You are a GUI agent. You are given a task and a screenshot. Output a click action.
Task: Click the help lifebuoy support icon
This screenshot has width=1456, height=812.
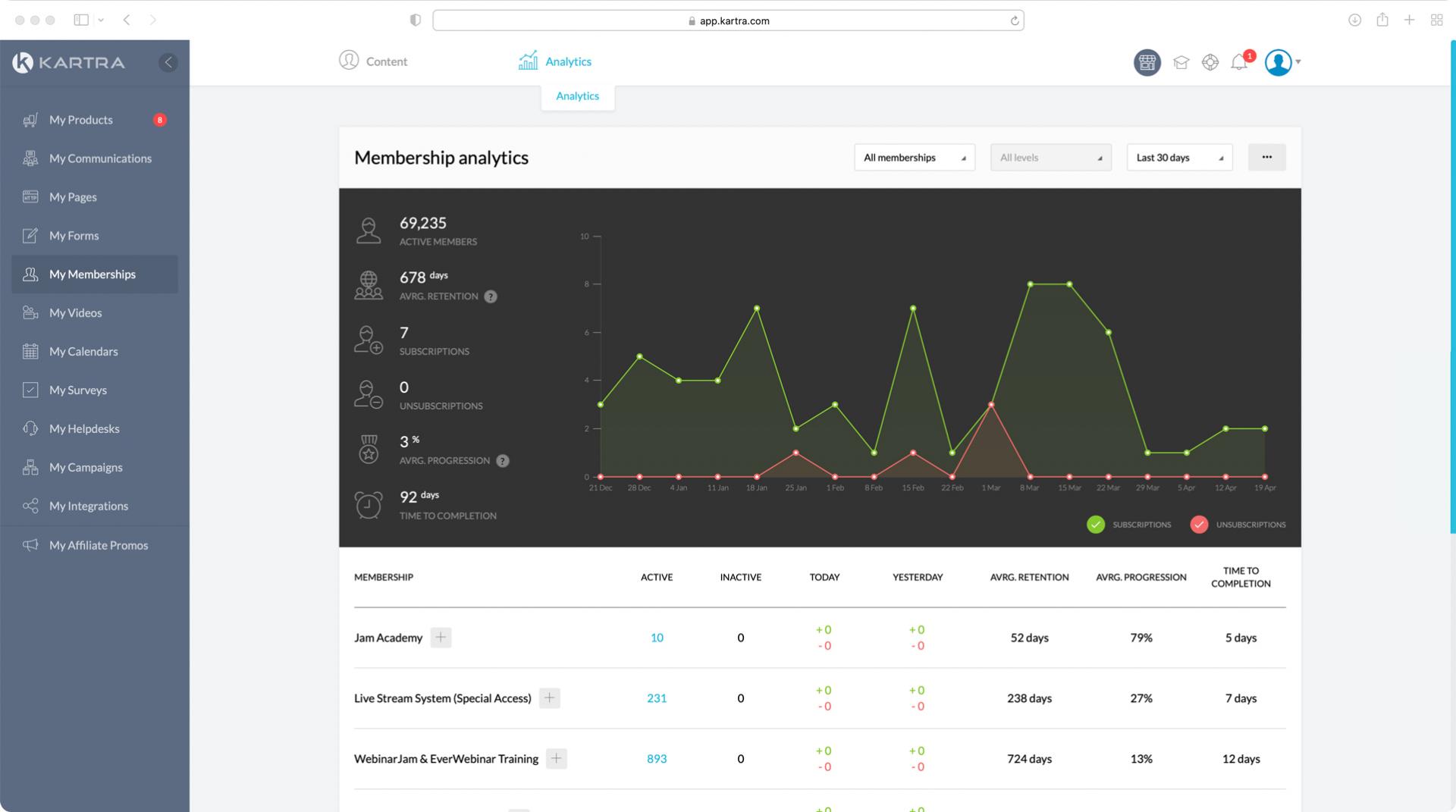tap(1210, 62)
